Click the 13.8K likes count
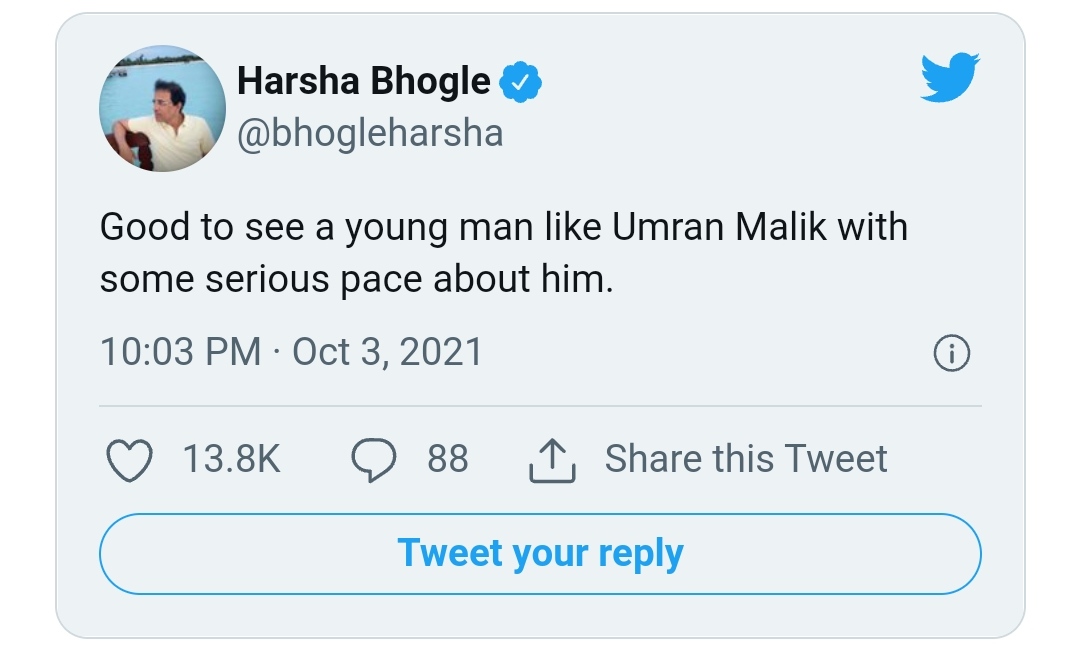The image size is (1080, 660). pyautogui.click(x=231, y=459)
